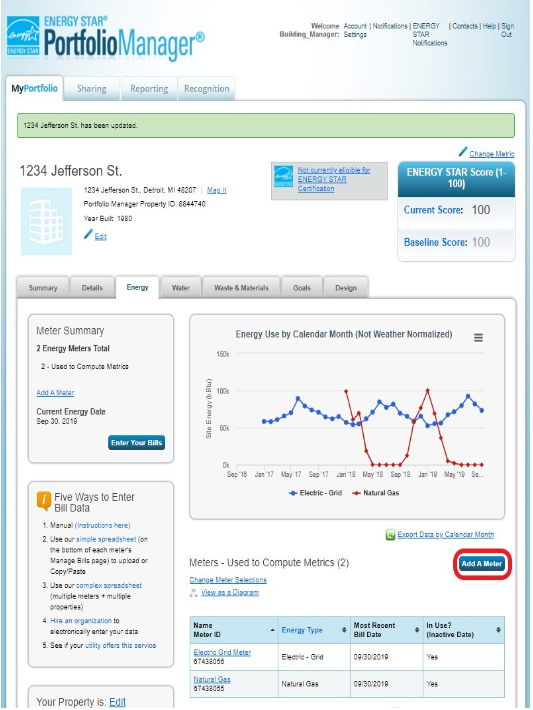Open the simple spreadsheet link
Image resolution: width=533 pixels, height=710 pixels.
(106, 539)
